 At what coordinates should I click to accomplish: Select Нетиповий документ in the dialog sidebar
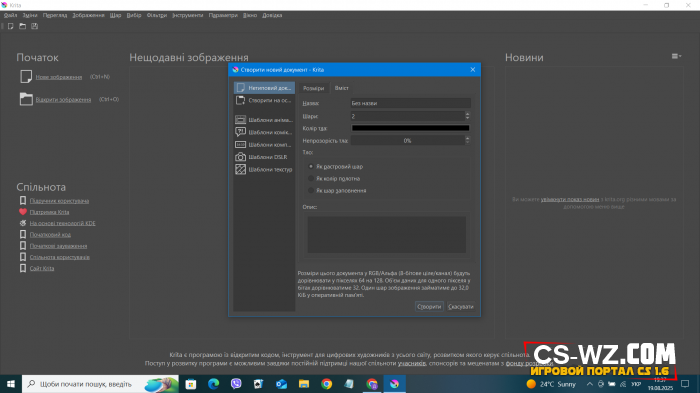[x=264, y=88]
